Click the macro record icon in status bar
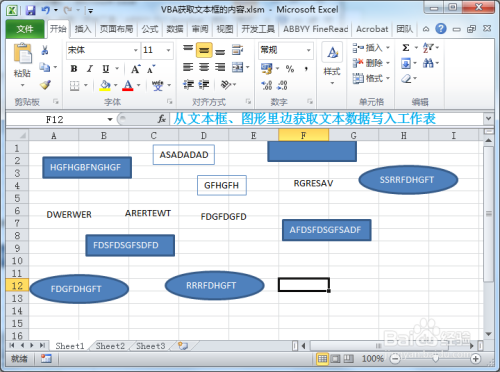 pyautogui.click(x=46, y=359)
